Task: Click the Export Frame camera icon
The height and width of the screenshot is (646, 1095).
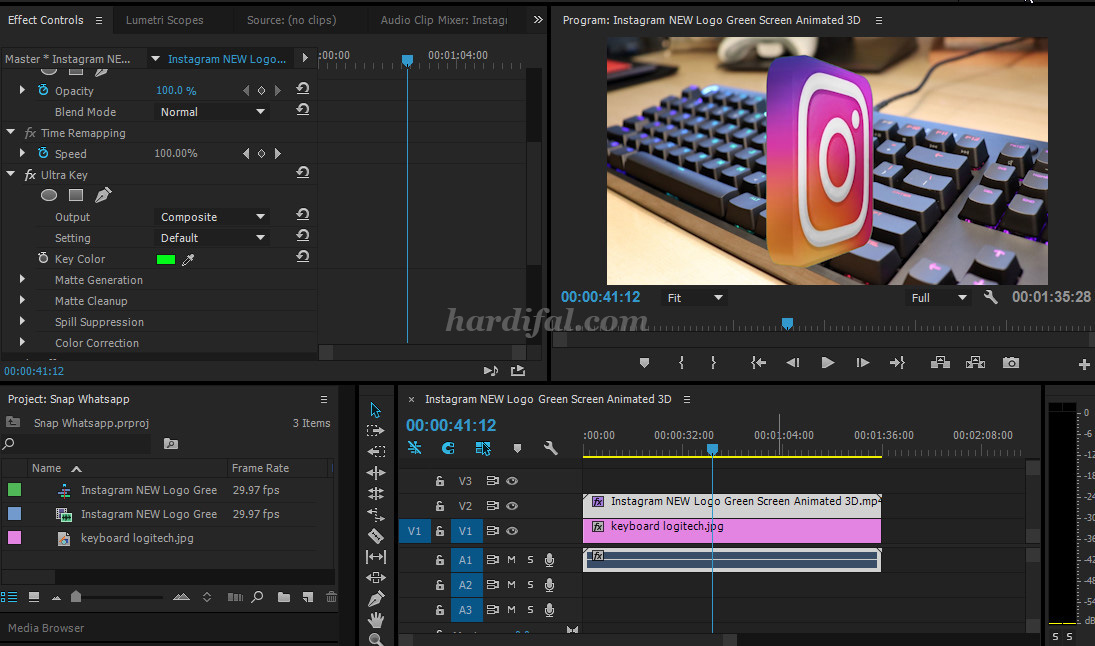Action: coord(1010,363)
